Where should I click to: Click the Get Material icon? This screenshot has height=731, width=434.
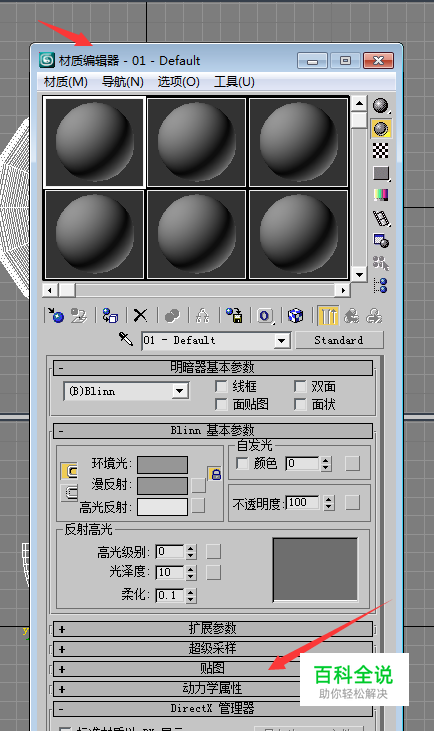[56, 316]
